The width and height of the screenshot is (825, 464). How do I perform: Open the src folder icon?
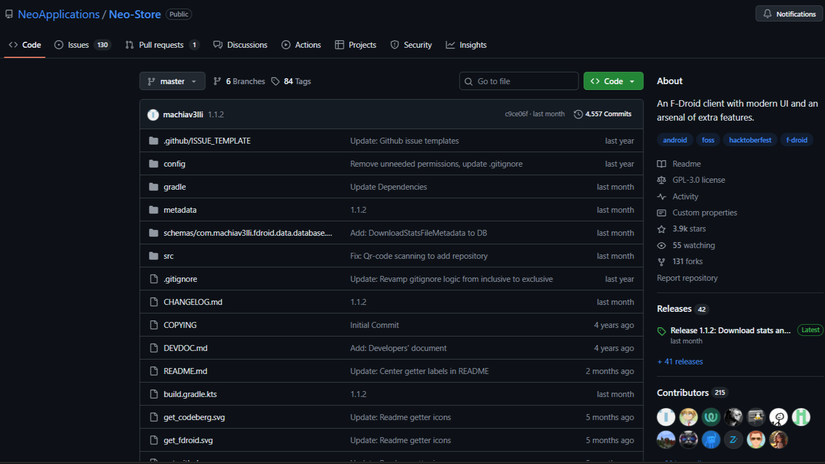point(154,256)
